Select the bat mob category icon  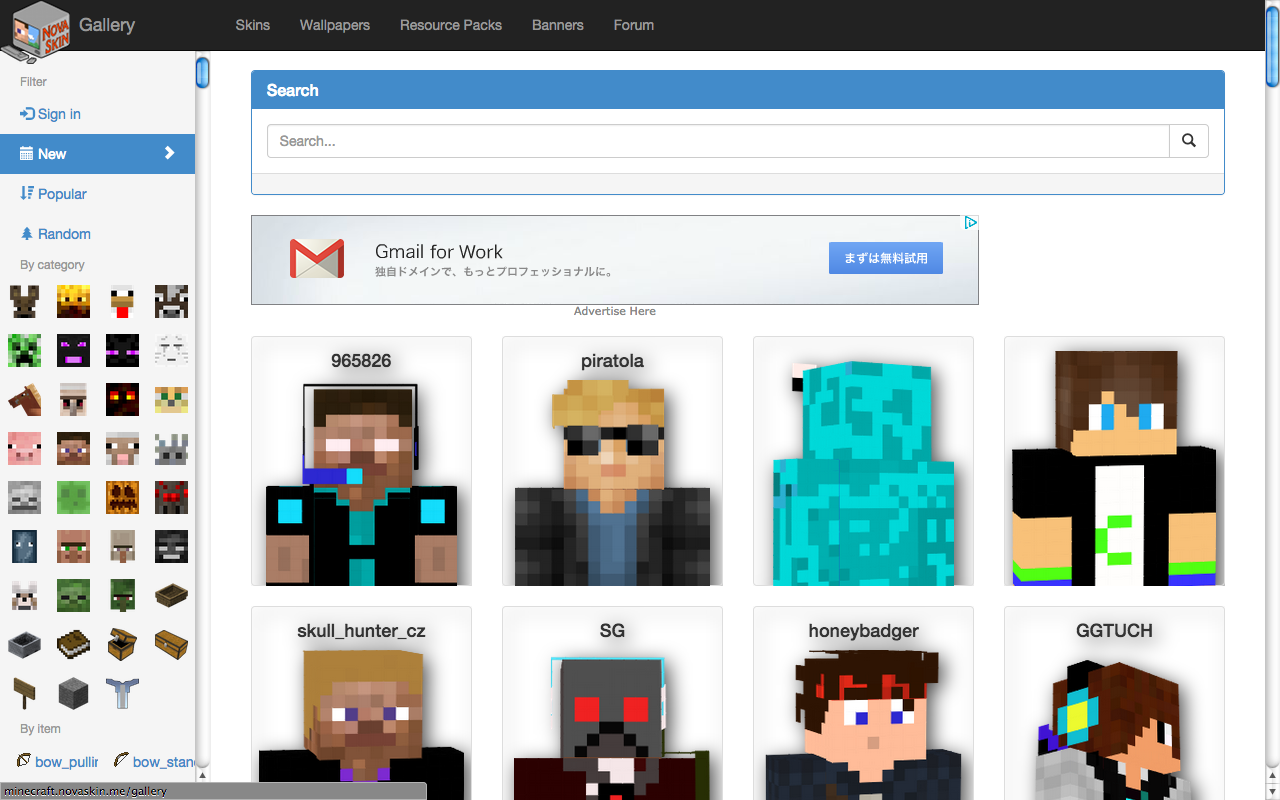pyautogui.click(x=24, y=301)
